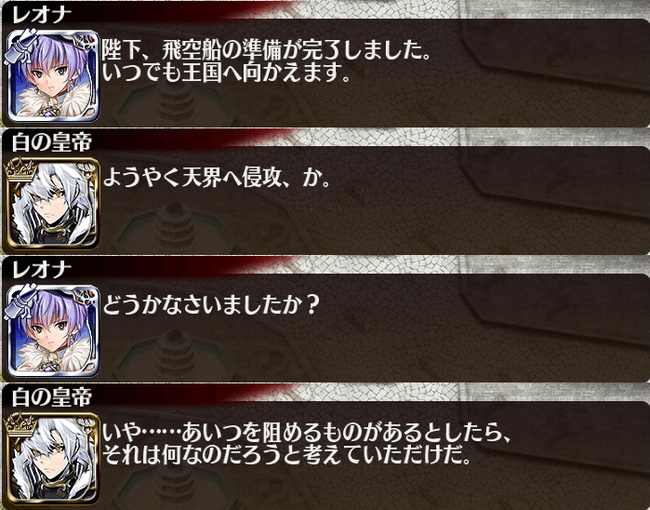
Task: Click the White Emperor portrait in the second dialogue
Action: (x=53, y=203)
